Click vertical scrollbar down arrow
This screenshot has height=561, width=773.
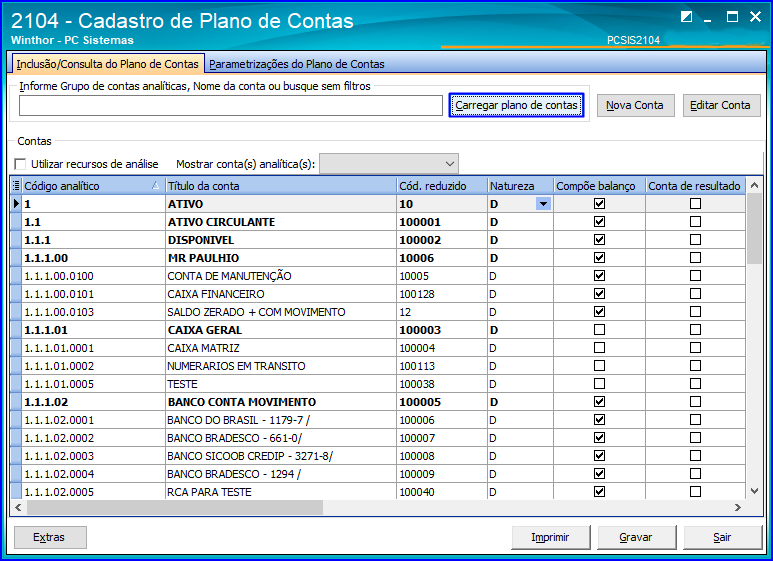[x=754, y=491]
